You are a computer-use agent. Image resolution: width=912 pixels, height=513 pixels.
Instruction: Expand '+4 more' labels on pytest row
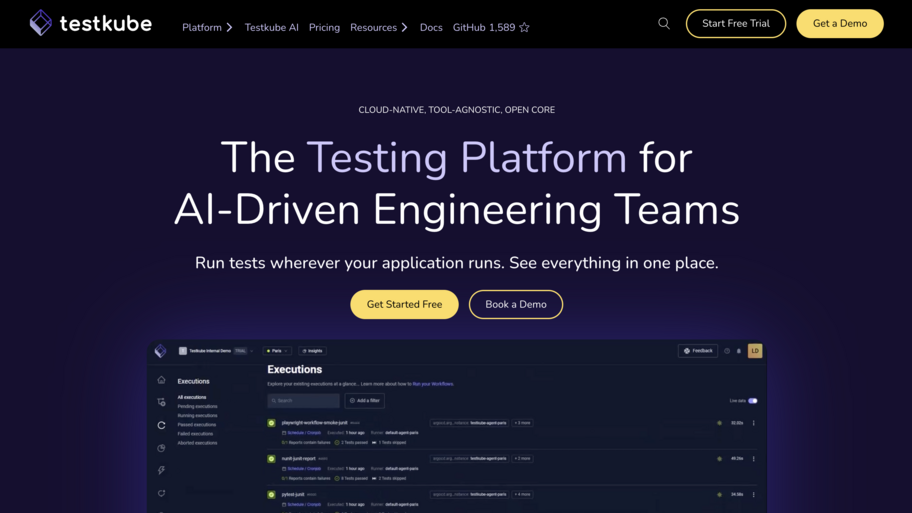tap(522, 494)
